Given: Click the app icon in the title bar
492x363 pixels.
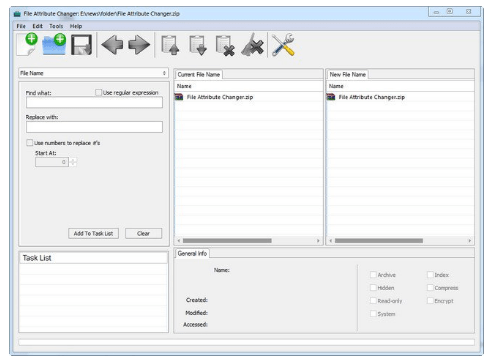Looking at the screenshot, I should pyautogui.click(x=17, y=14).
